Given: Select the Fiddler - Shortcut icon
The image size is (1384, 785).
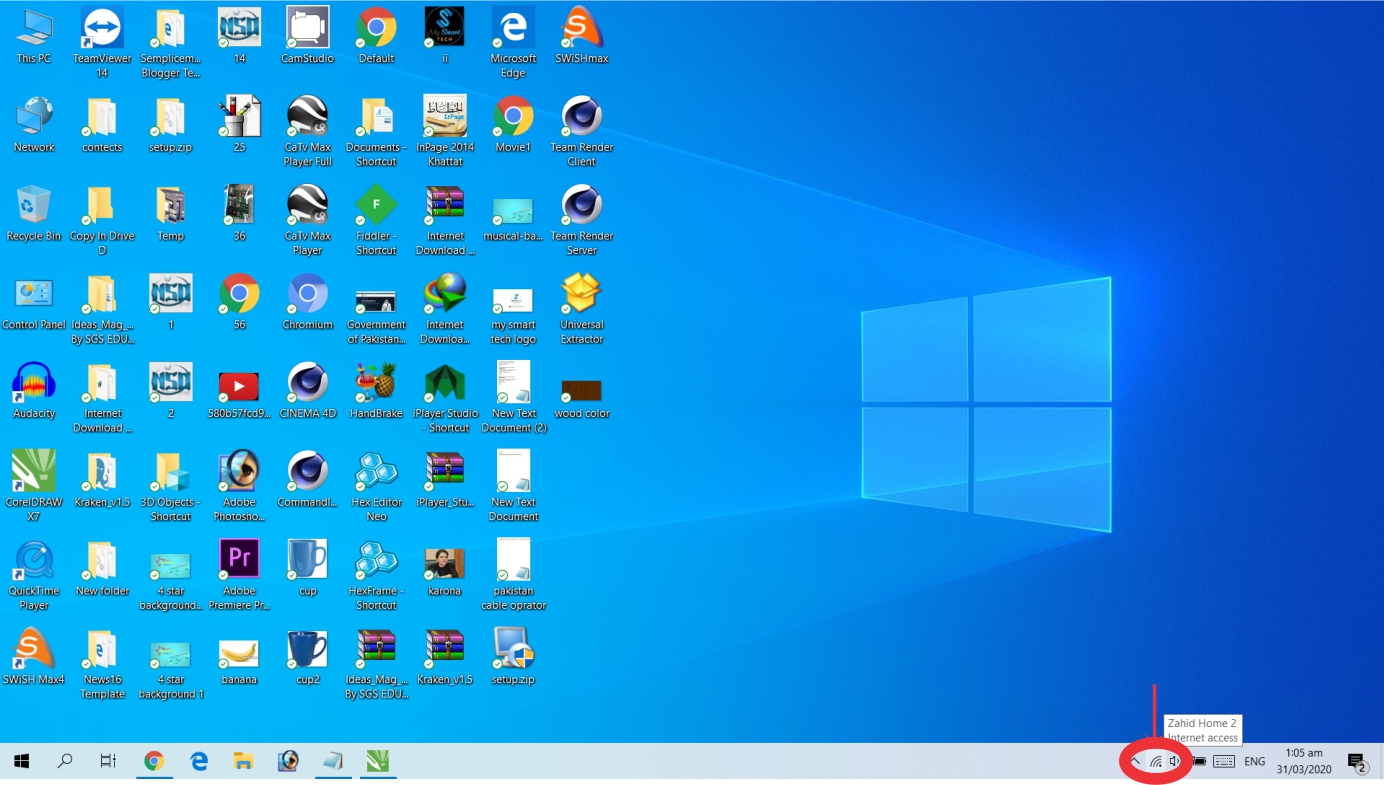Looking at the screenshot, I should click(376, 221).
